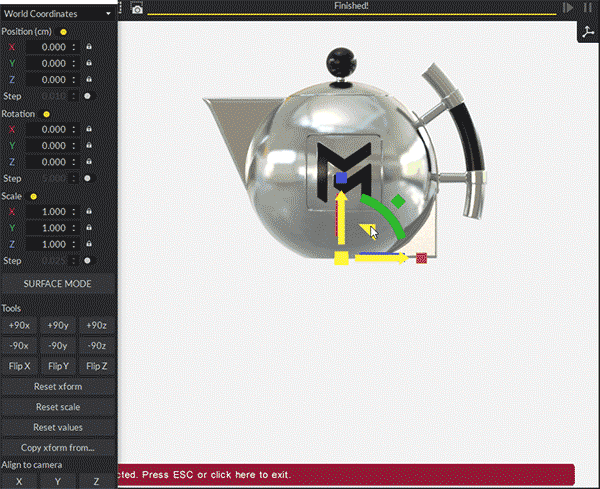Lock the Scale Y value
600x489 pixels.
(x=89, y=228)
